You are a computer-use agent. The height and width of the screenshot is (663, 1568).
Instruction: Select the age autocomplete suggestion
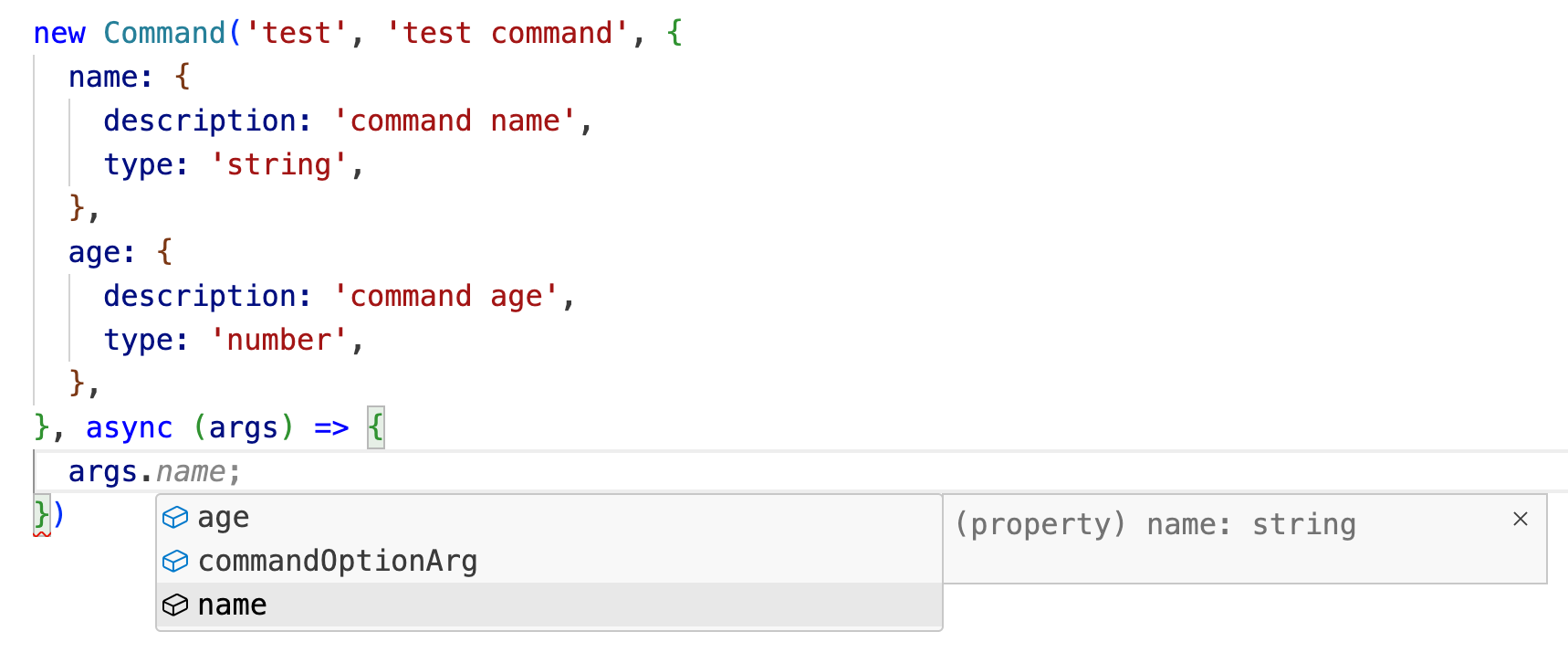pyautogui.click(x=224, y=518)
